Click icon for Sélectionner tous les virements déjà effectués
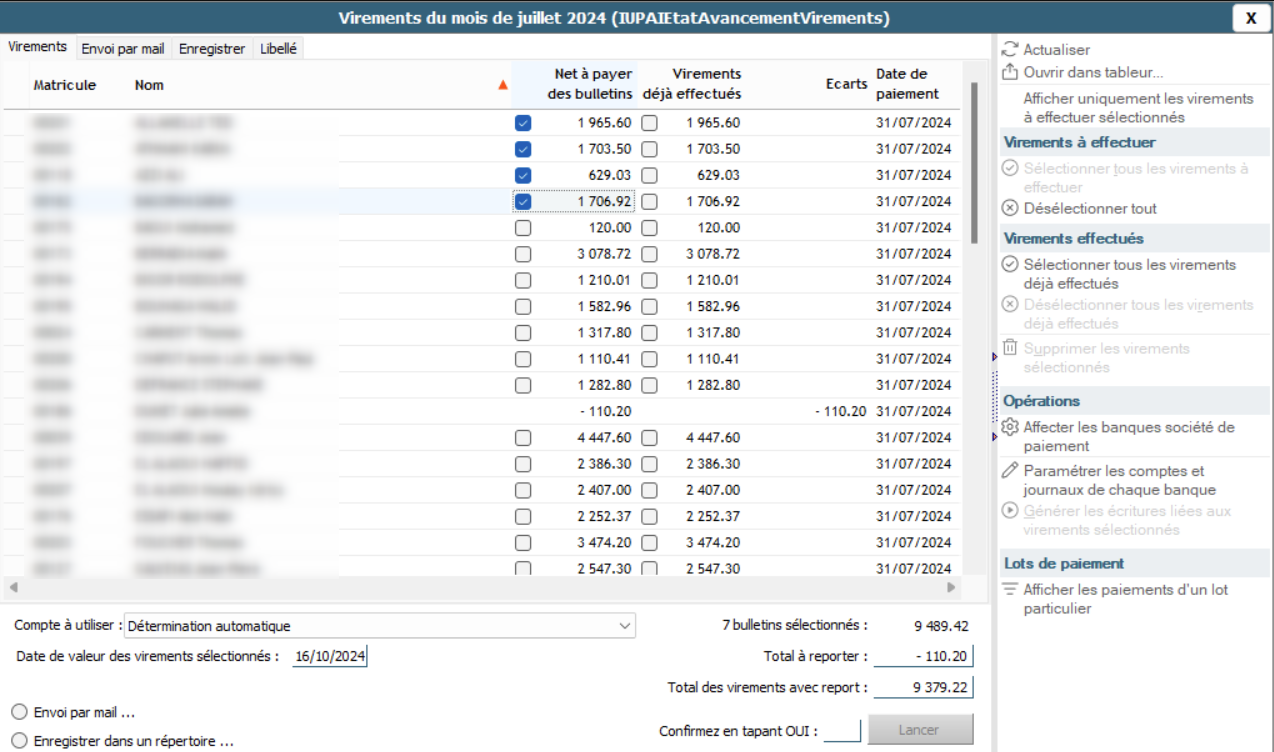 pyautogui.click(x=1010, y=265)
